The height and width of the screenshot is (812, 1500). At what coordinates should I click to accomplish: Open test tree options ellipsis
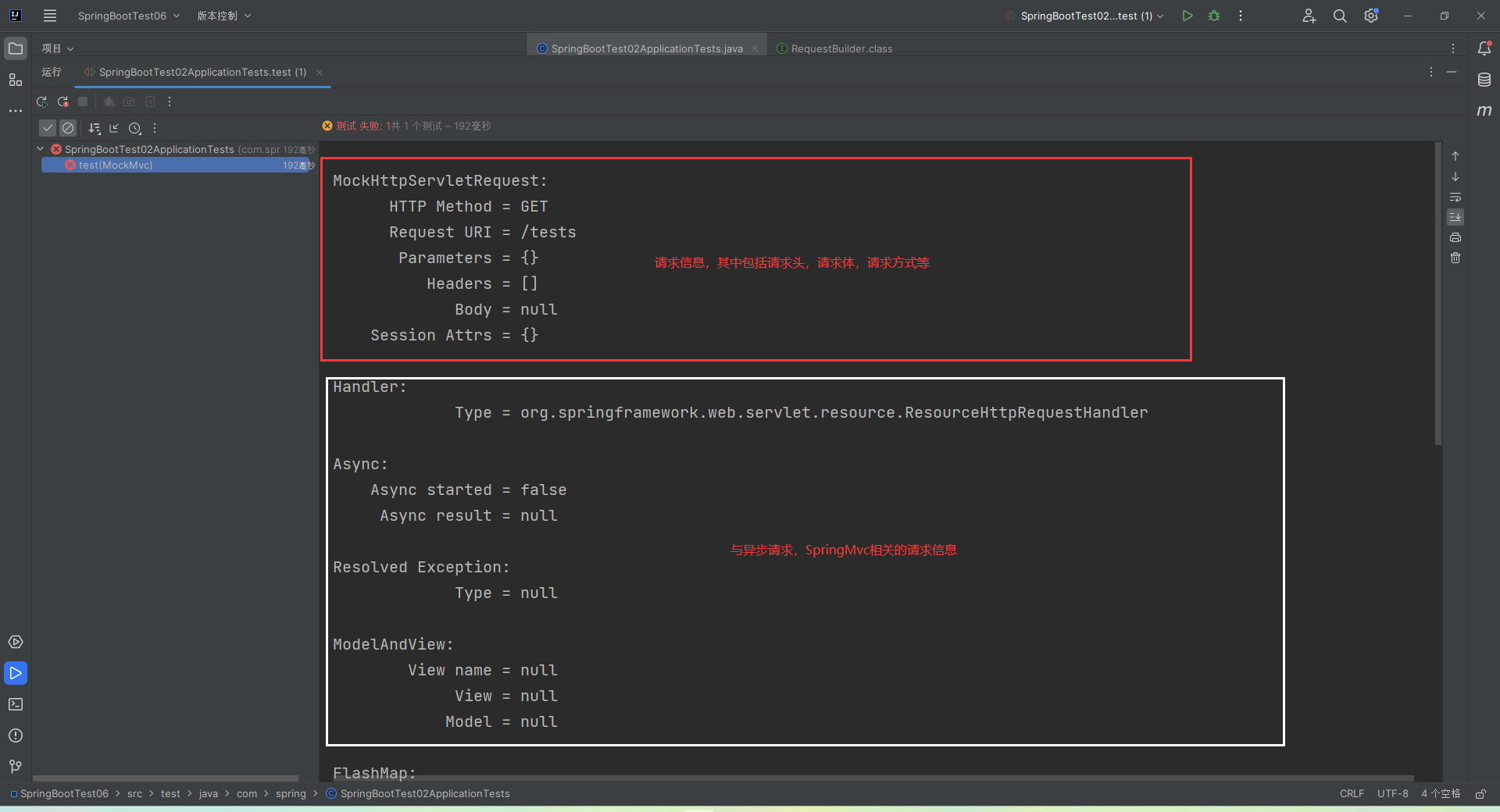tap(155, 128)
